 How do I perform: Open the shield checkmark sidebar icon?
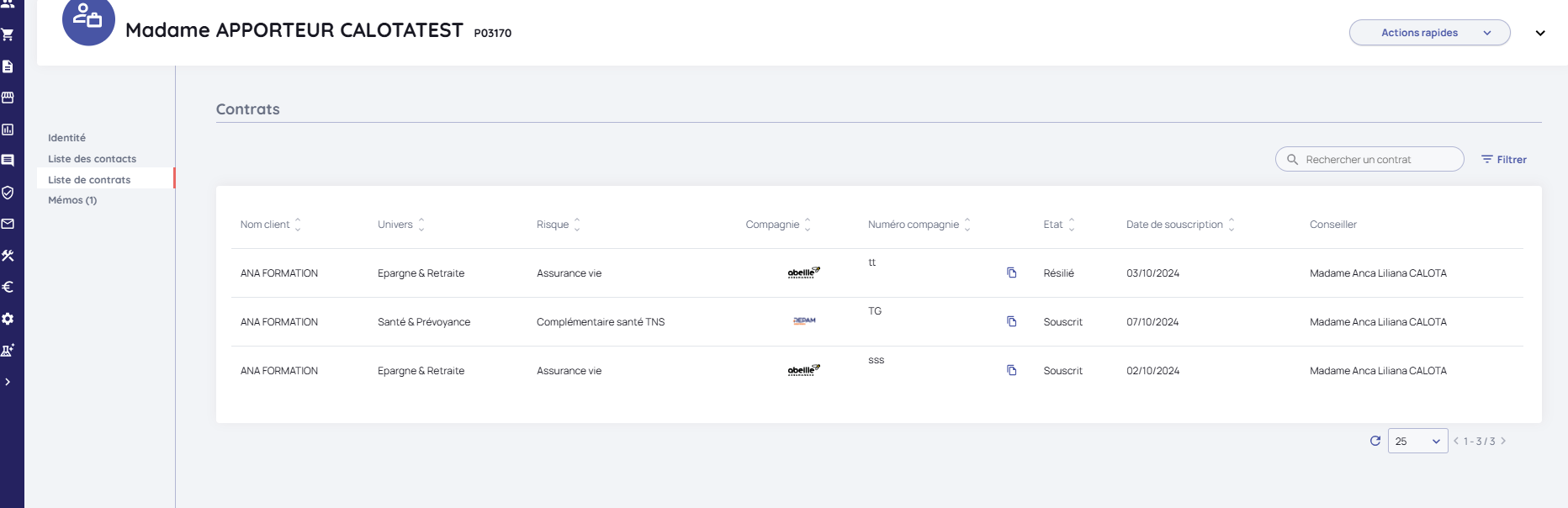pyautogui.click(x=8, y=193)
